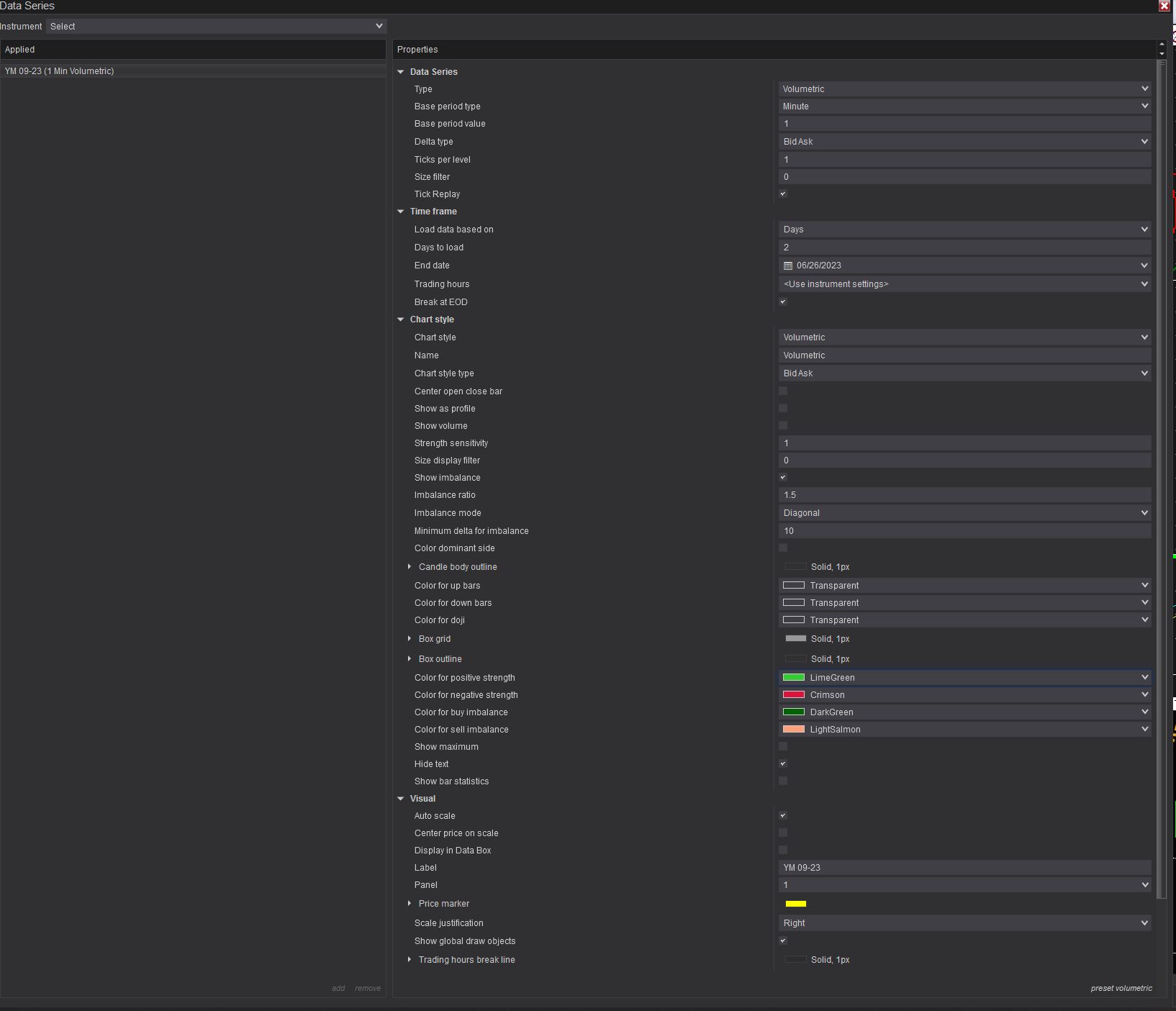Toggle the Show imbalance checkbox
The height and width of the screenshot is (1011, 1176).
click(x=783, y=477)
